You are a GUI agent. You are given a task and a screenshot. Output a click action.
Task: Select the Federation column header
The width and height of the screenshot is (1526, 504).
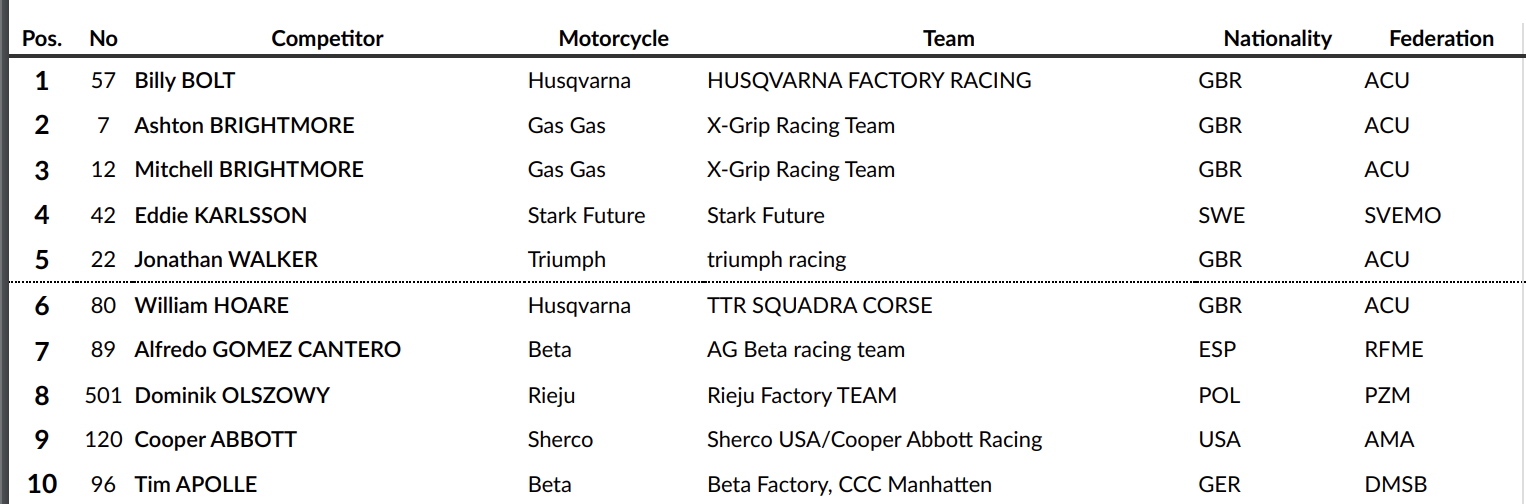point(1441,39)
